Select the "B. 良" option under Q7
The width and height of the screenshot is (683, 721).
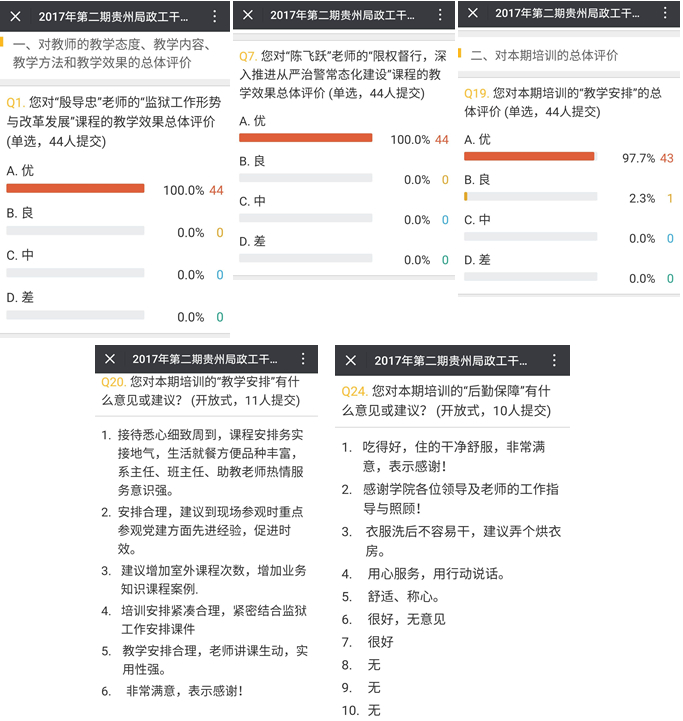click(x=252, y=161)
